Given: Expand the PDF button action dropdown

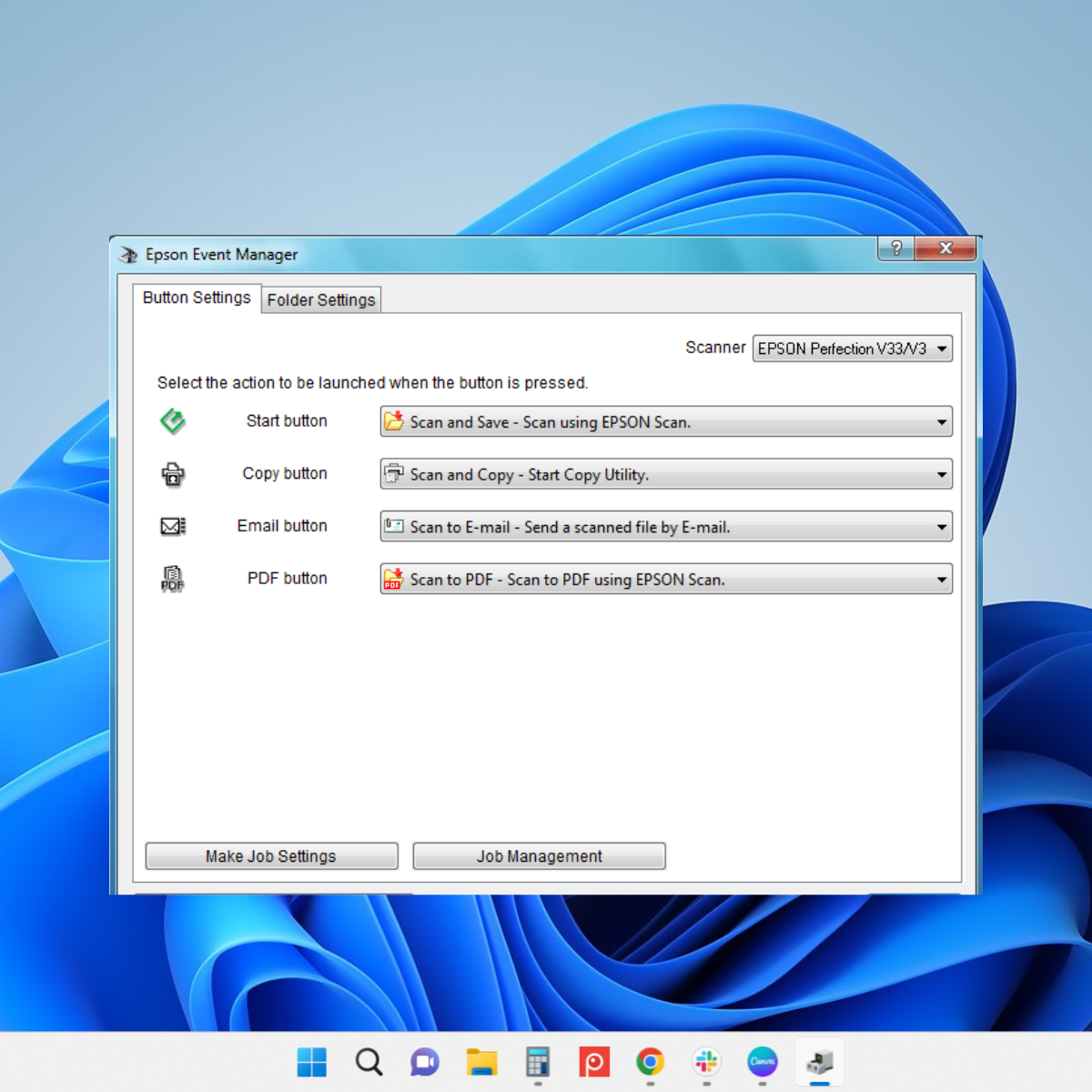Looking at the screenshot, I should coord(666,580).
